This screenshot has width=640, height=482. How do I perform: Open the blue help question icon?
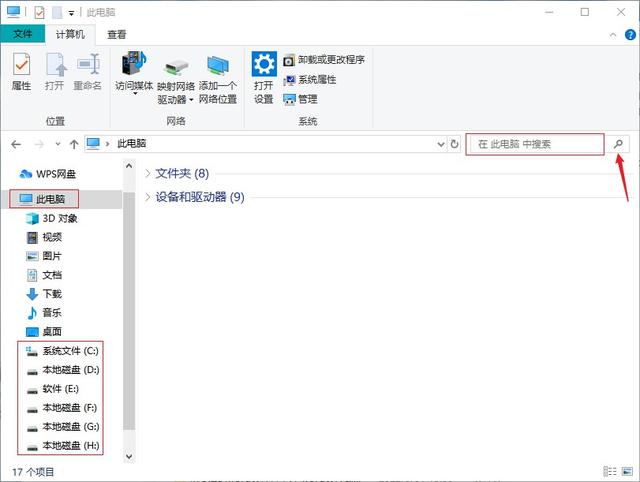tap(630, 35)
